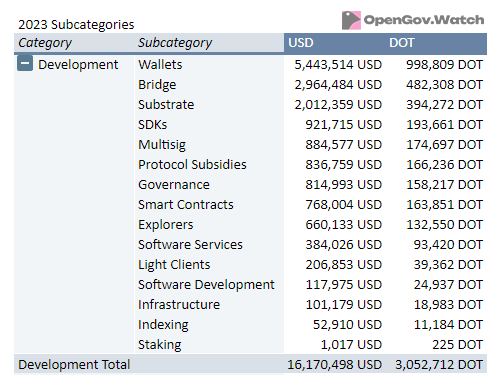This screenshot has height=375, width=500.
Task: Select the Development Total row
Action: (250, 364)
